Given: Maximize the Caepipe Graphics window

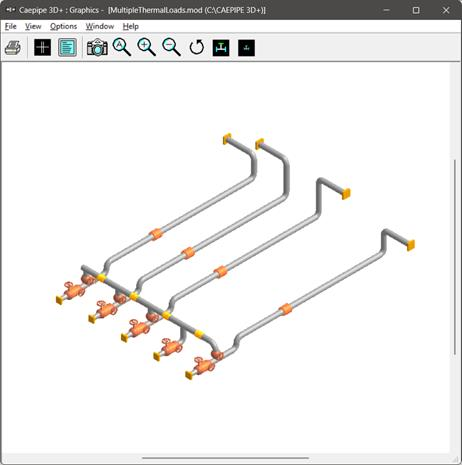Looking at the screenshot, I should click(416, 10).
